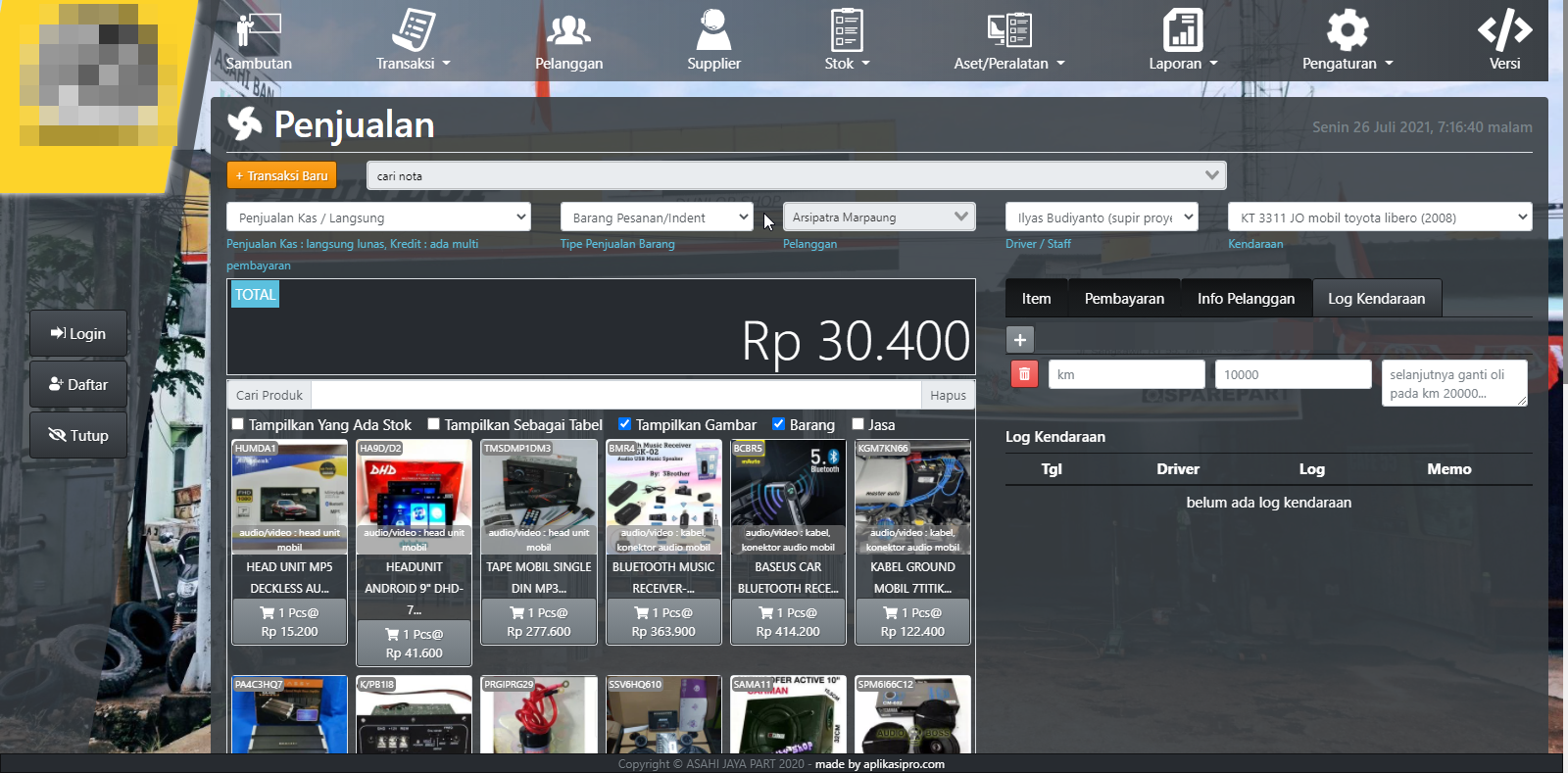This screenshot has width=1568, height=773.
Task: Toggle Tampilkan Sebagai Tabel checkbox
Action: coord(434,424)
